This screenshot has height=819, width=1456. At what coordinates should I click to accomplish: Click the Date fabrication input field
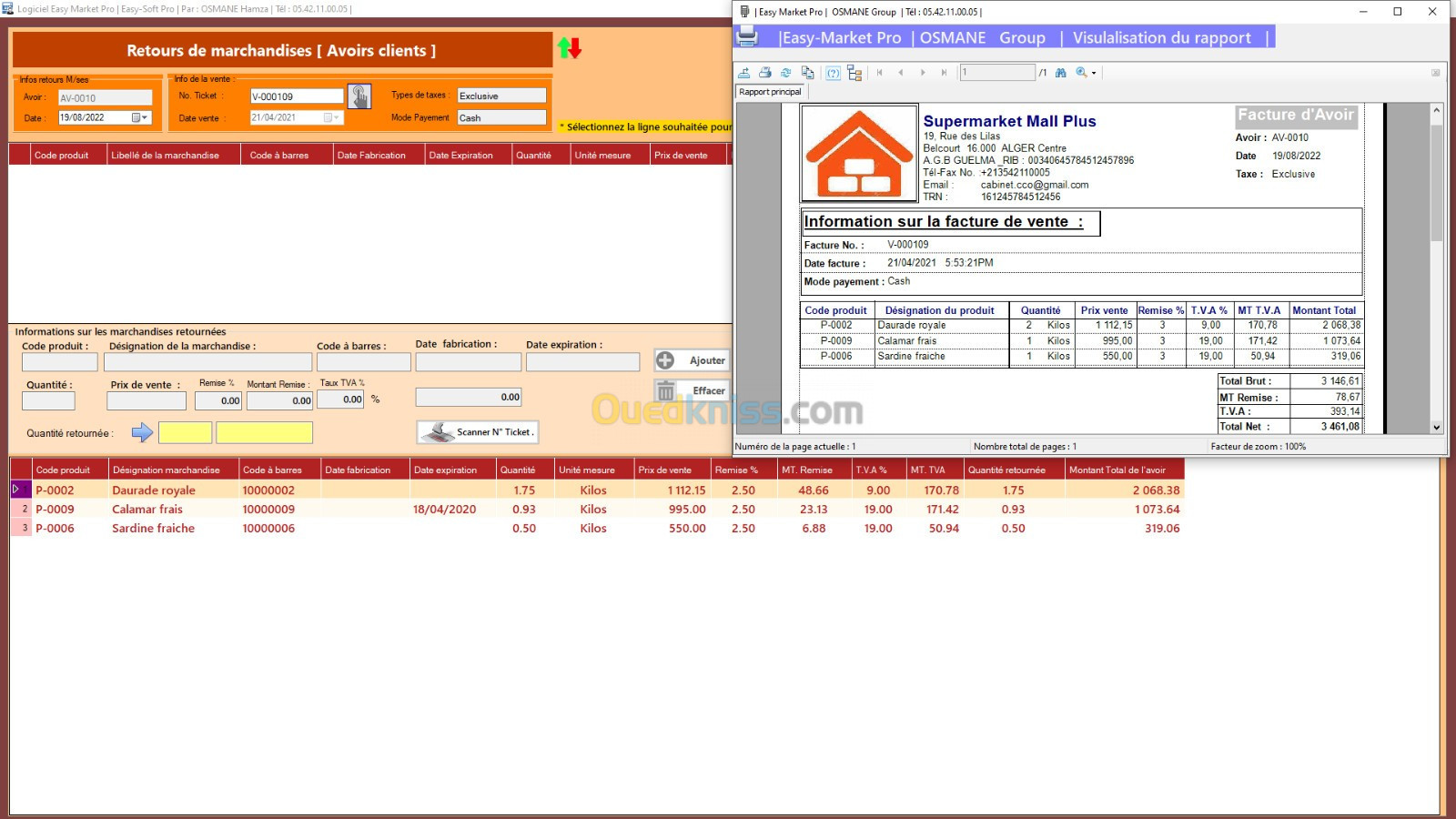pos(468,361)
